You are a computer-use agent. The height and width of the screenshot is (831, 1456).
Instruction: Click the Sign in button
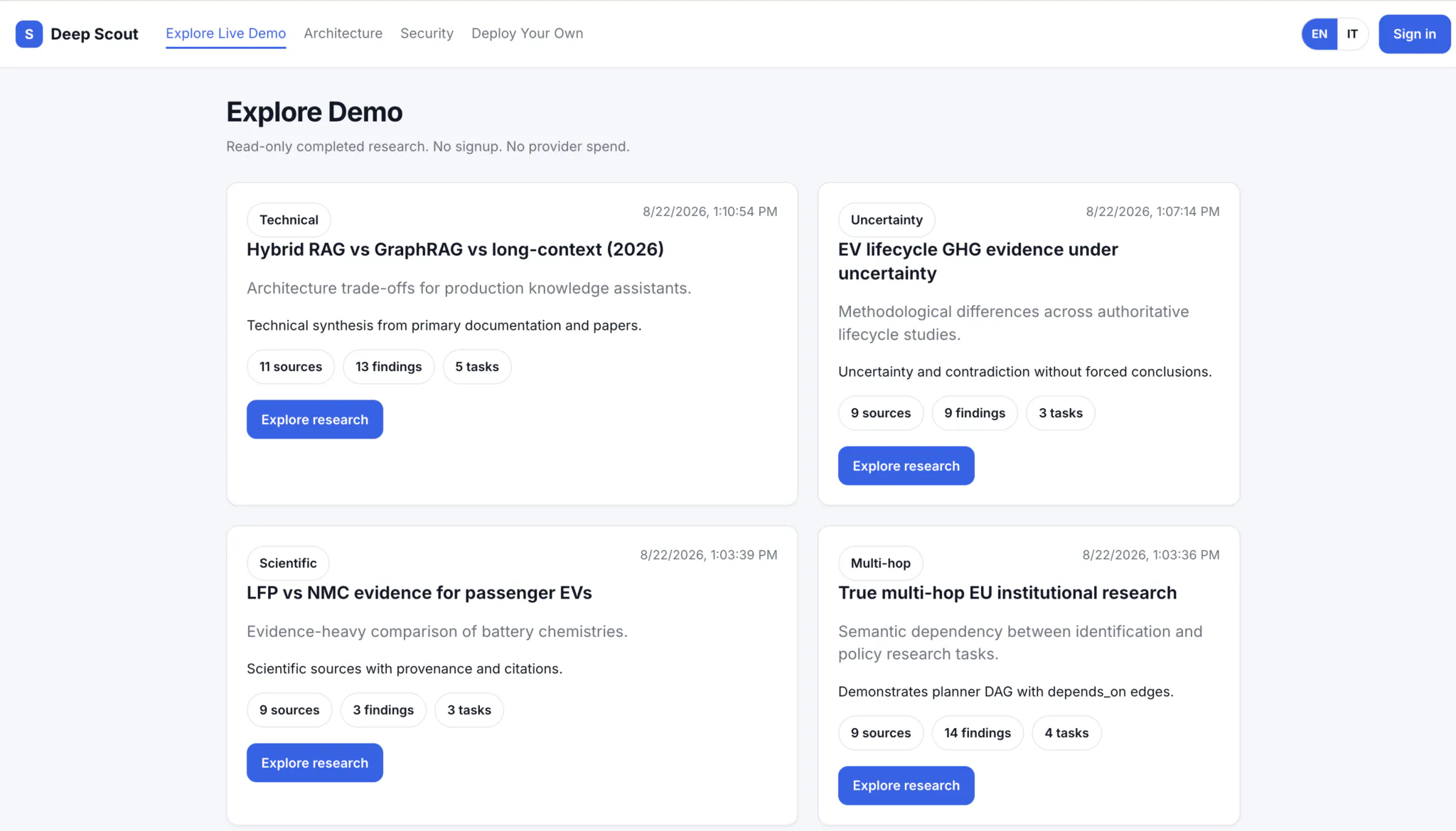(x=1414, y=34)
